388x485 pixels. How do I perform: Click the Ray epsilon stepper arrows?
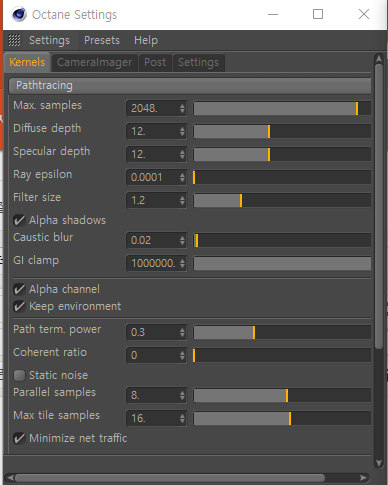(x=182, y=177)
